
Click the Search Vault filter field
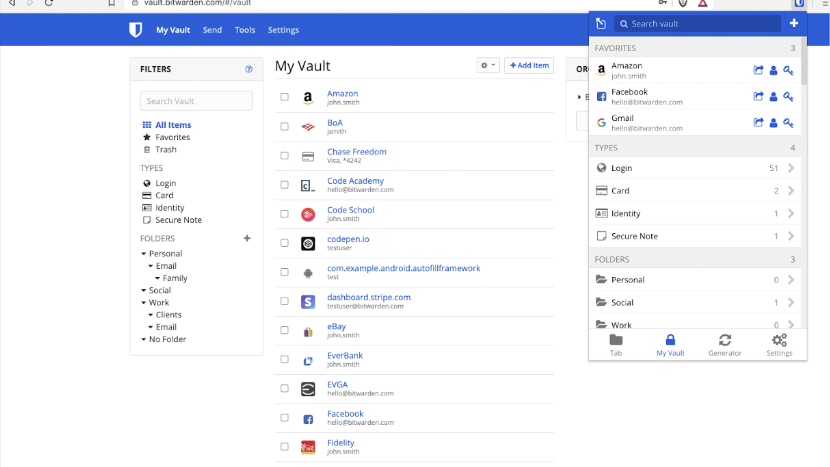[196, 101]
